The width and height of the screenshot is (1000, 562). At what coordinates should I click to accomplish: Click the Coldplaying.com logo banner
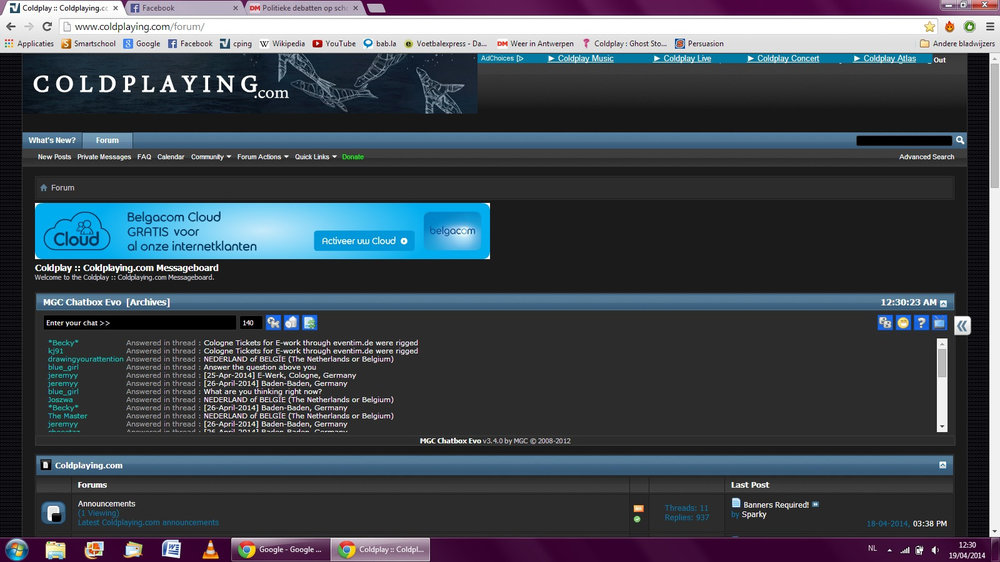[250, 84]
